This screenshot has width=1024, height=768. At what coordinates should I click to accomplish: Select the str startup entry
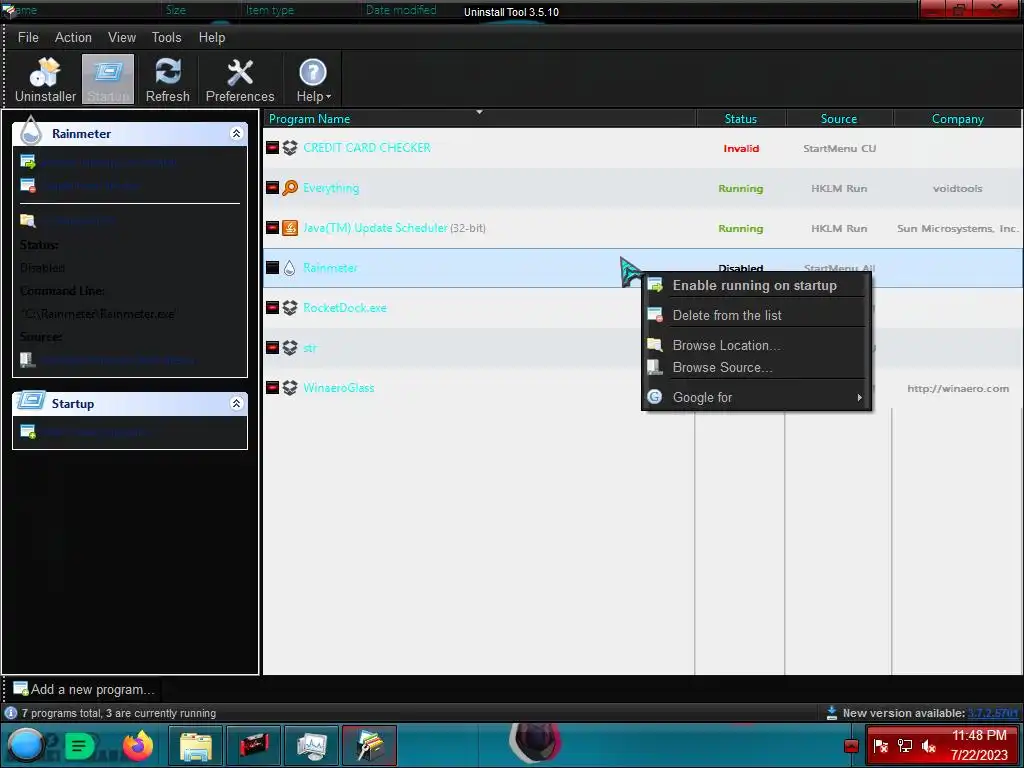pyautogui.click(x=643, y=347)
